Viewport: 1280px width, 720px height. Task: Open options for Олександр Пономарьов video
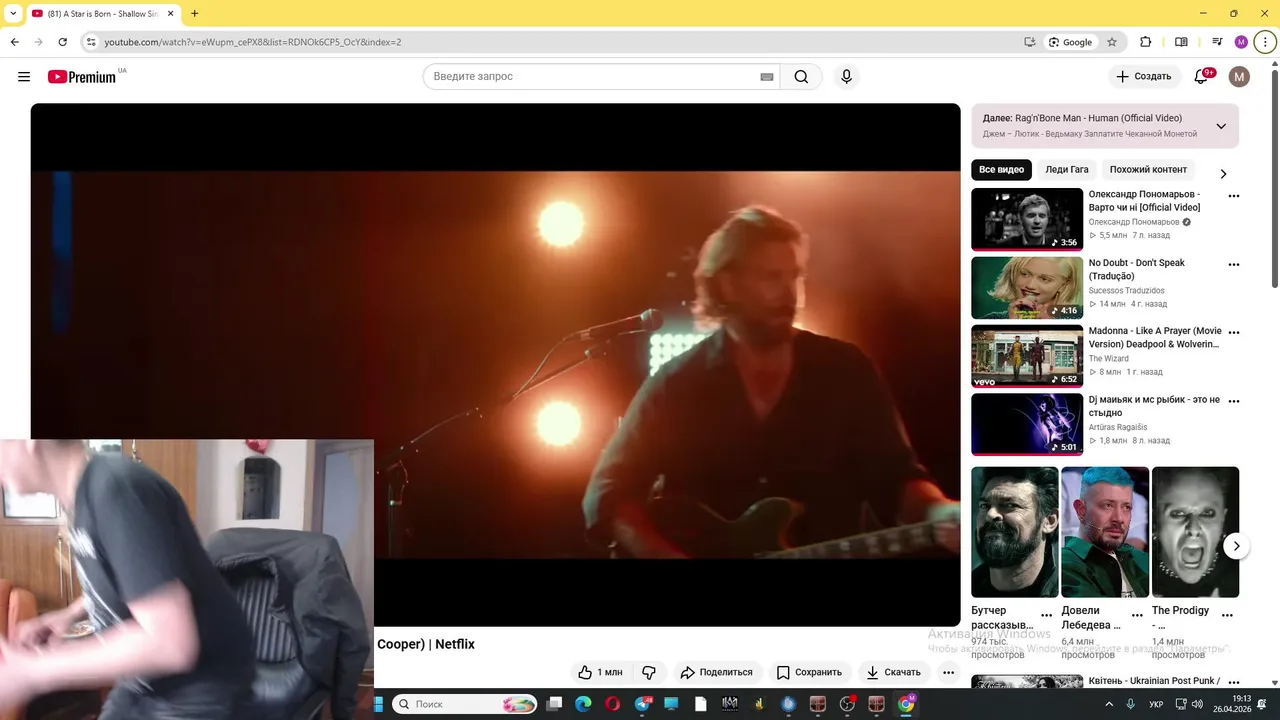[1233, 197]
